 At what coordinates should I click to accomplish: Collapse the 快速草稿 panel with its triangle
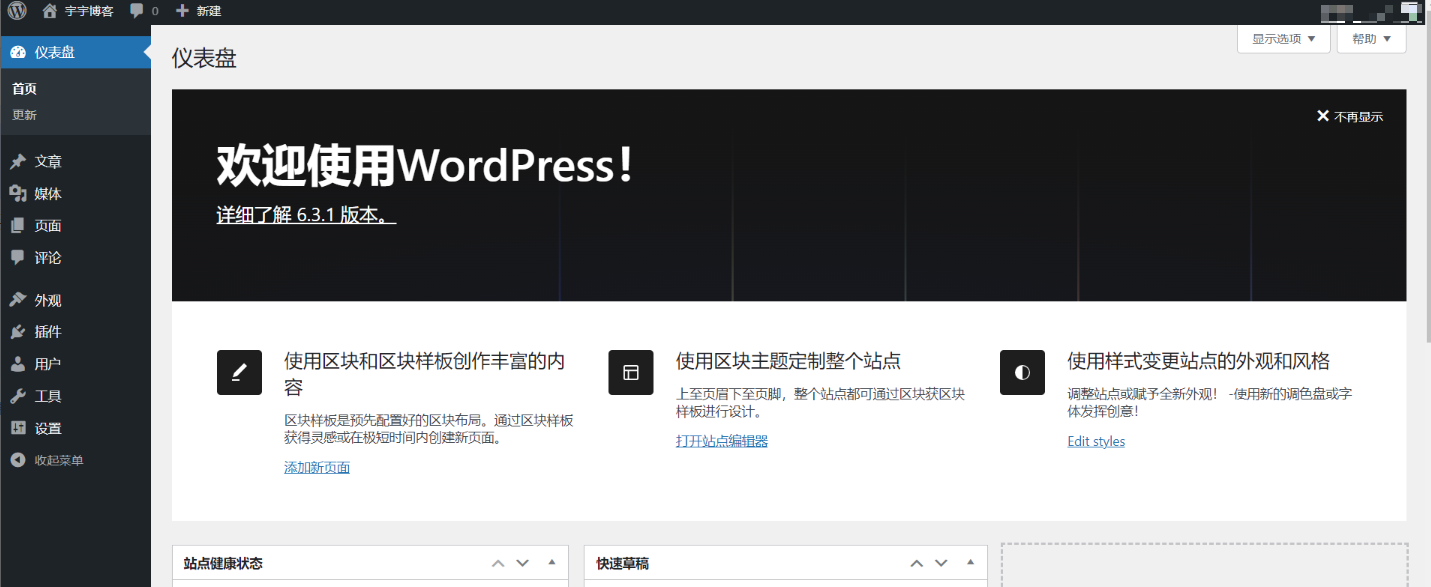(x=970, y=563)
